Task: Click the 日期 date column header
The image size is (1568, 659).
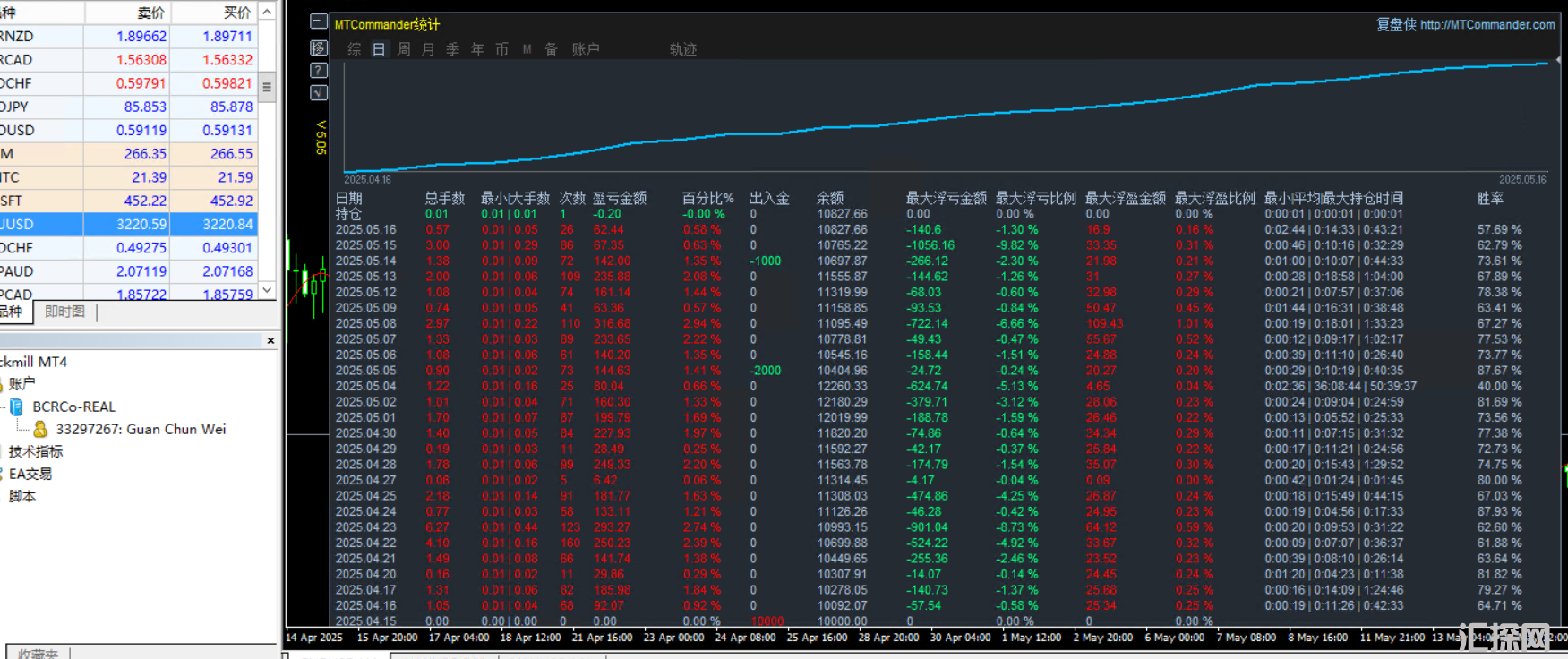Action: pos(348,198)
